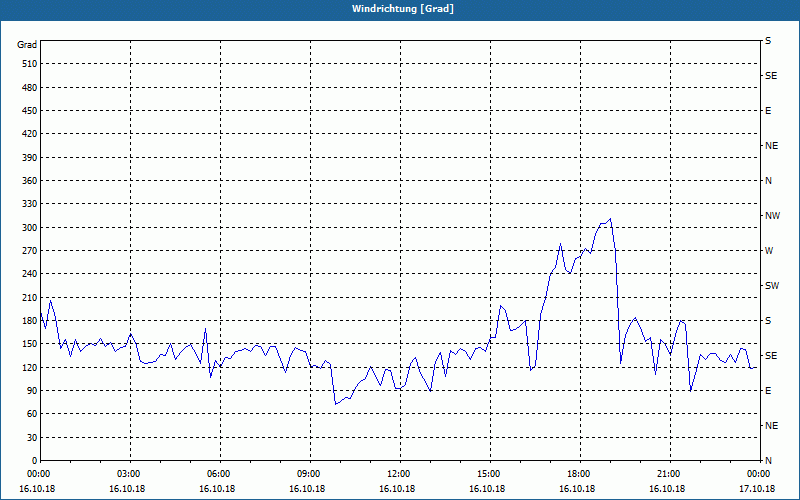The width and height of the screenshot is (800, 500).
Task: Select the 420 degree axis label
Action: pyautogui.click(x=29, y=134)
